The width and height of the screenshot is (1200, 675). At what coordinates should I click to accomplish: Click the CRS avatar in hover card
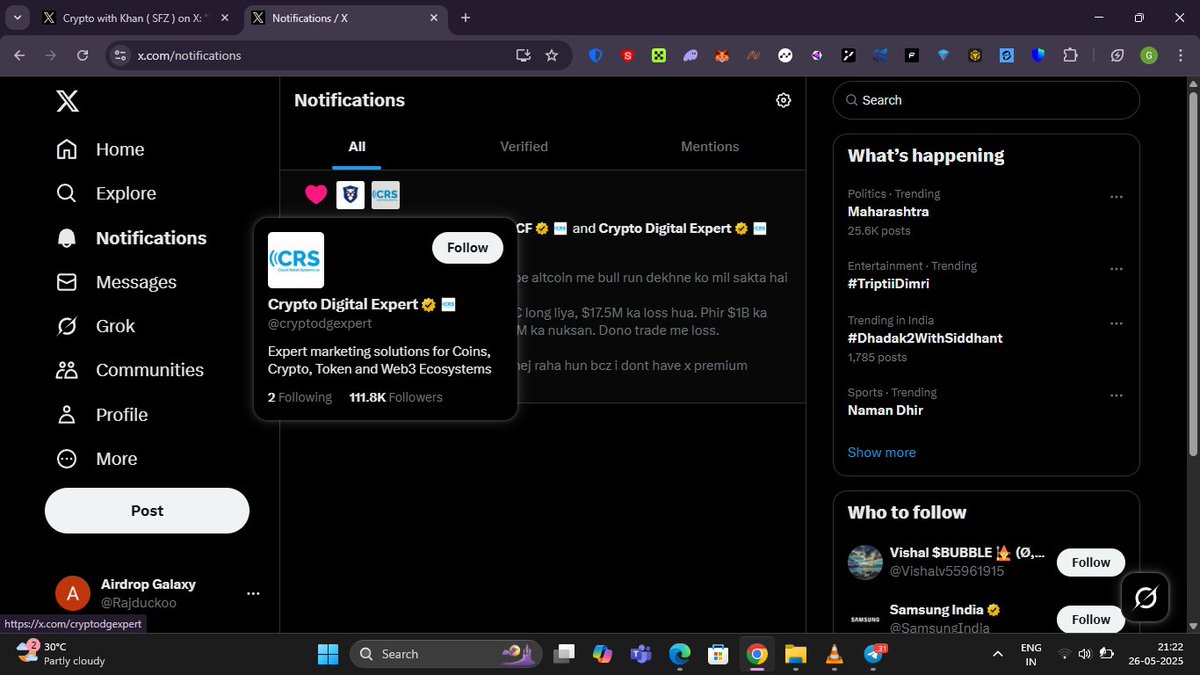pos(296,260)
